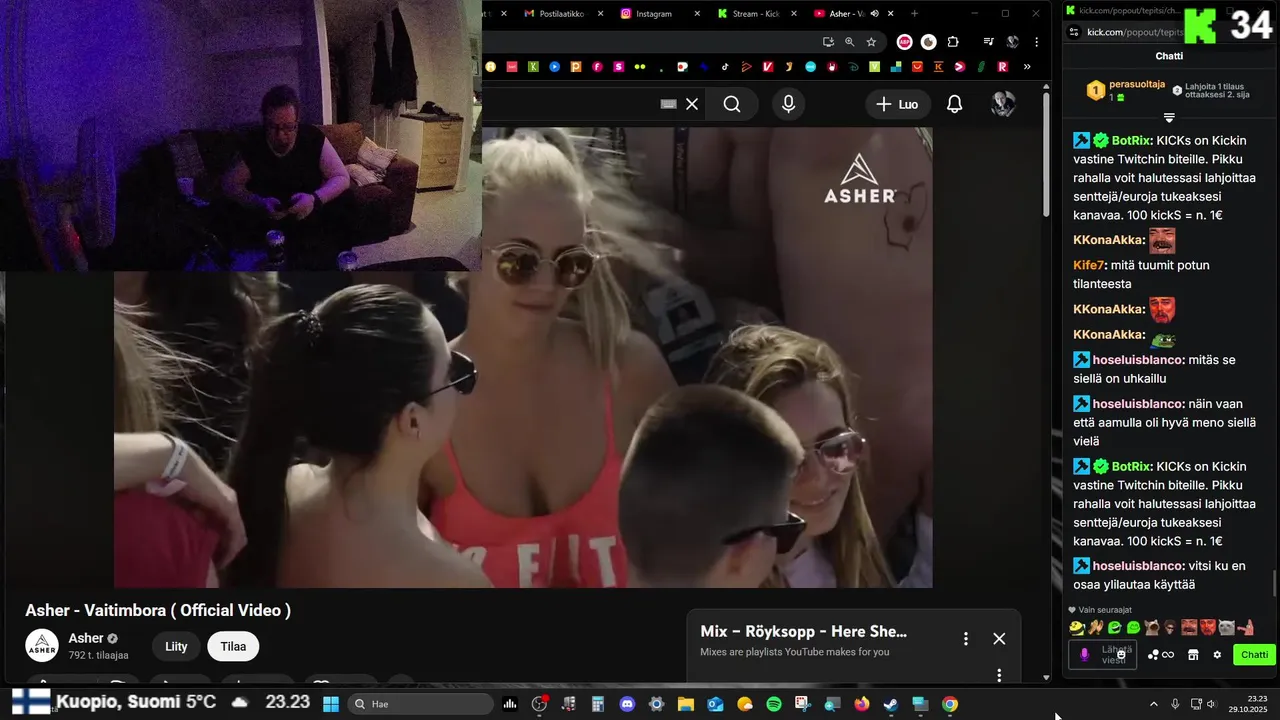The width and height of the screenshot is (1280, 720).
Task: Send message with green Chatti button
Action: pyautogui.click(x=1254, y=655)
